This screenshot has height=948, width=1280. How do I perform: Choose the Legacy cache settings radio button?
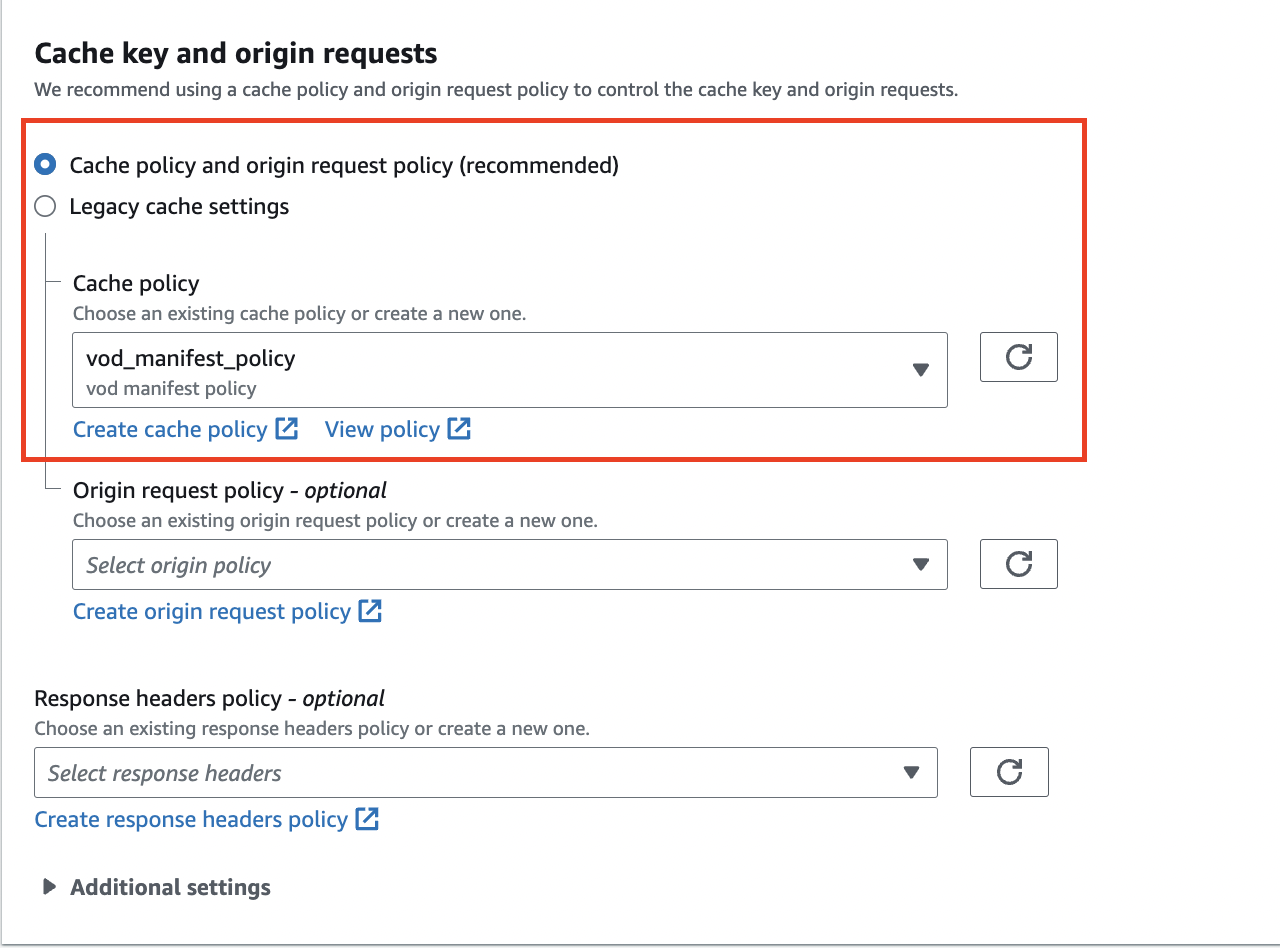[x=46, y=207]
